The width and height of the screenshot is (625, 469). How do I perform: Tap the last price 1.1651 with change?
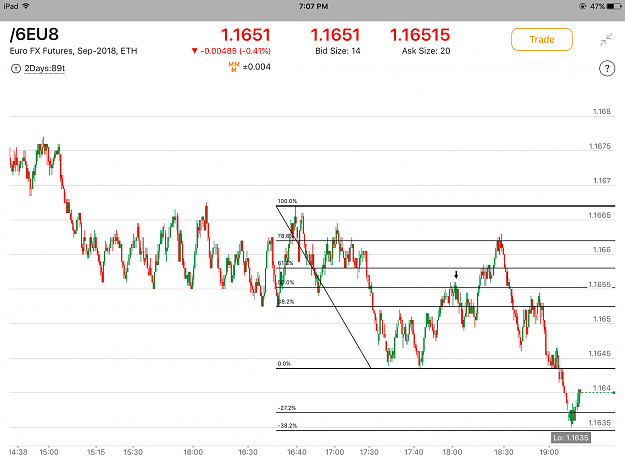pyautogui.click(x=246, y=35)
